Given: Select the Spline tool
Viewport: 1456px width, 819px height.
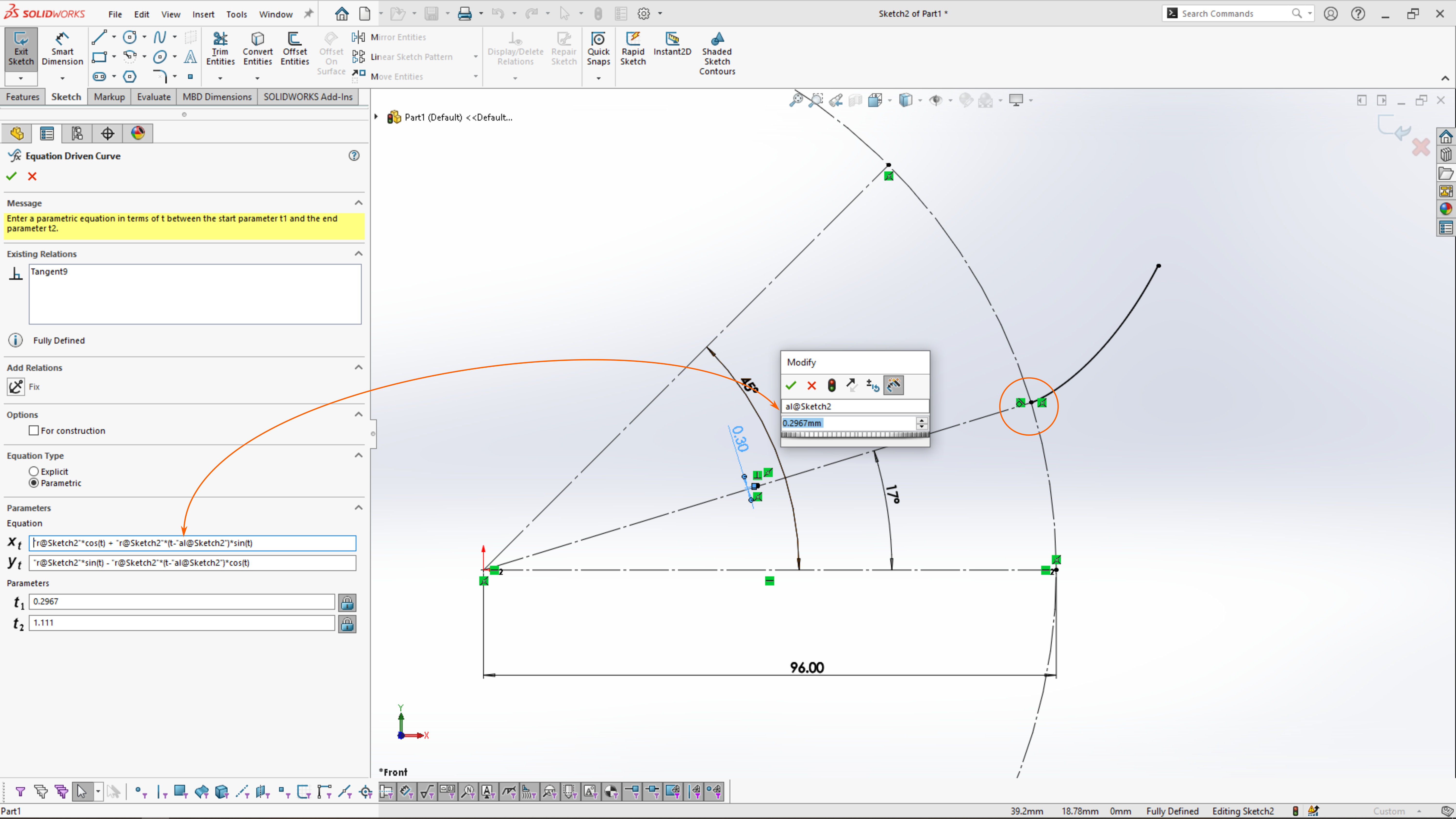Looking at the screenshot, I should (160, 37).
